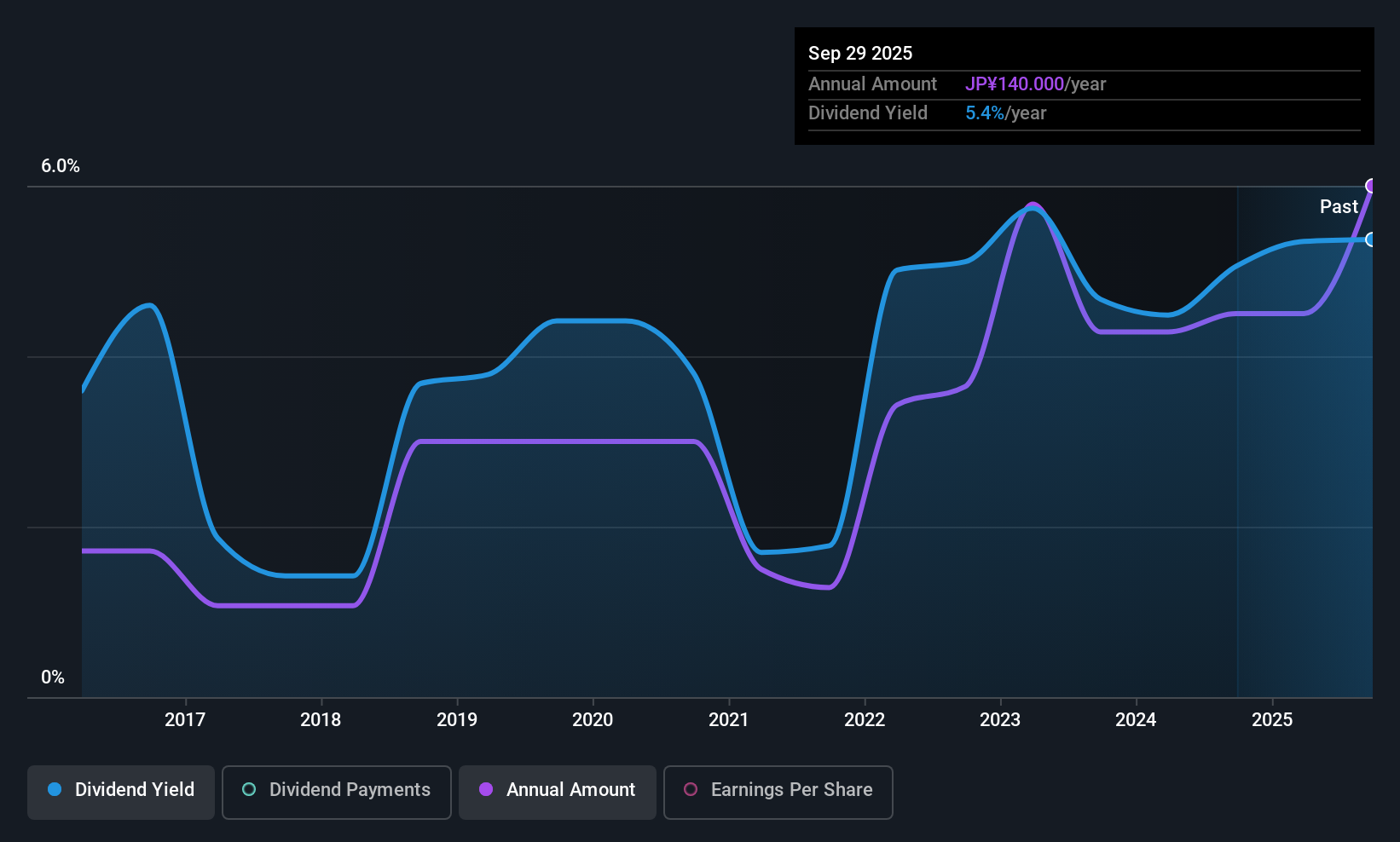
Task: Click the 2020 x-axis label
Action: tap(593, 720)
